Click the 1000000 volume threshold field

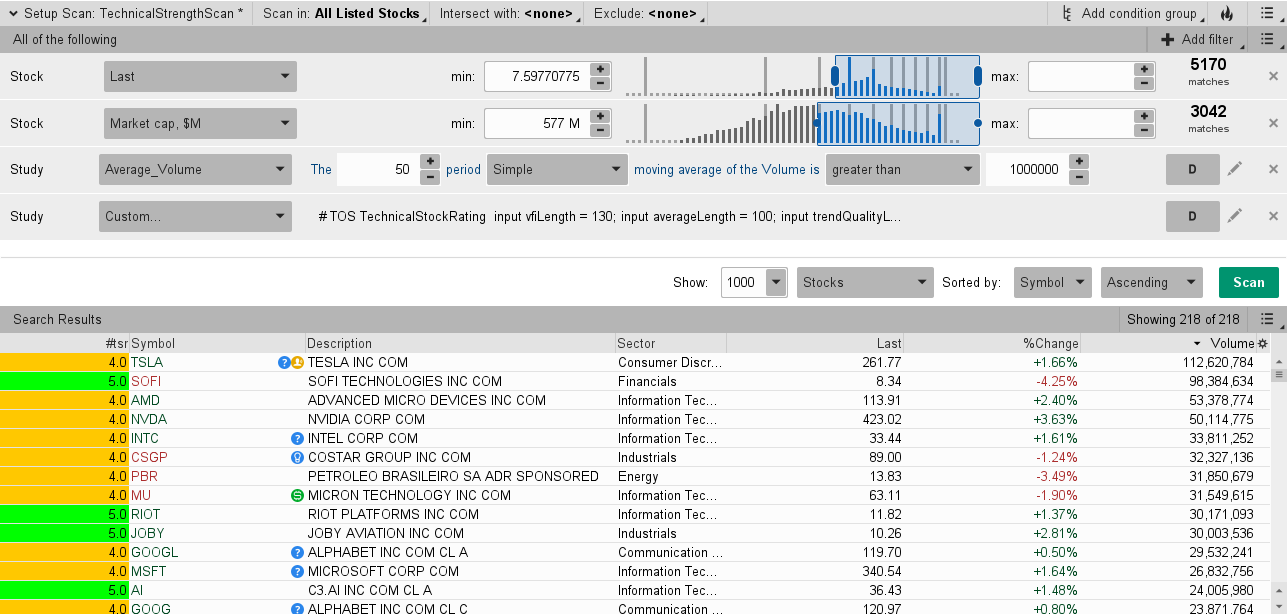1026,169
